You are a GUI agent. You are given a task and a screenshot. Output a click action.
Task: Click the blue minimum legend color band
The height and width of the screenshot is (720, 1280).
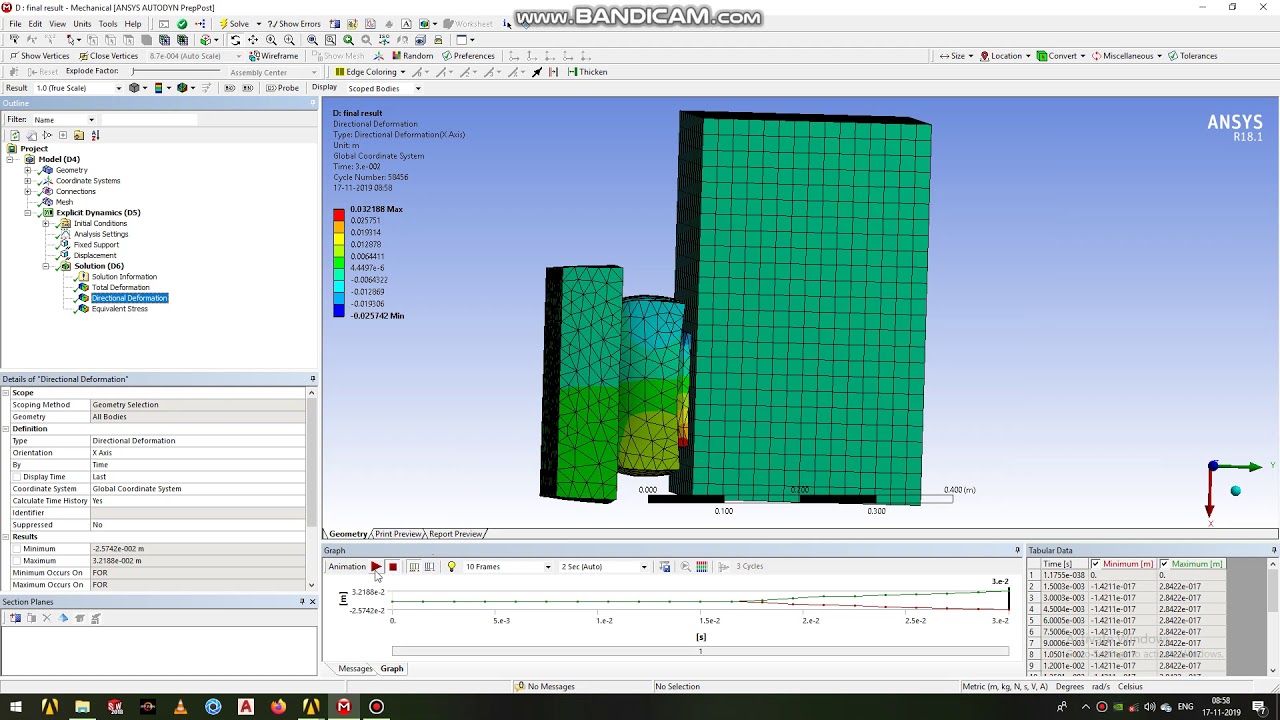(x=339, y=312)
